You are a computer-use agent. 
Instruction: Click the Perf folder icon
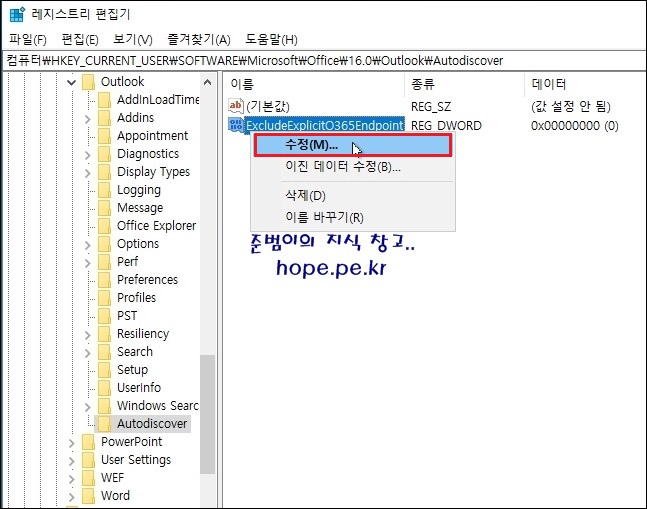pyautogui.click(x=104, y=262)
